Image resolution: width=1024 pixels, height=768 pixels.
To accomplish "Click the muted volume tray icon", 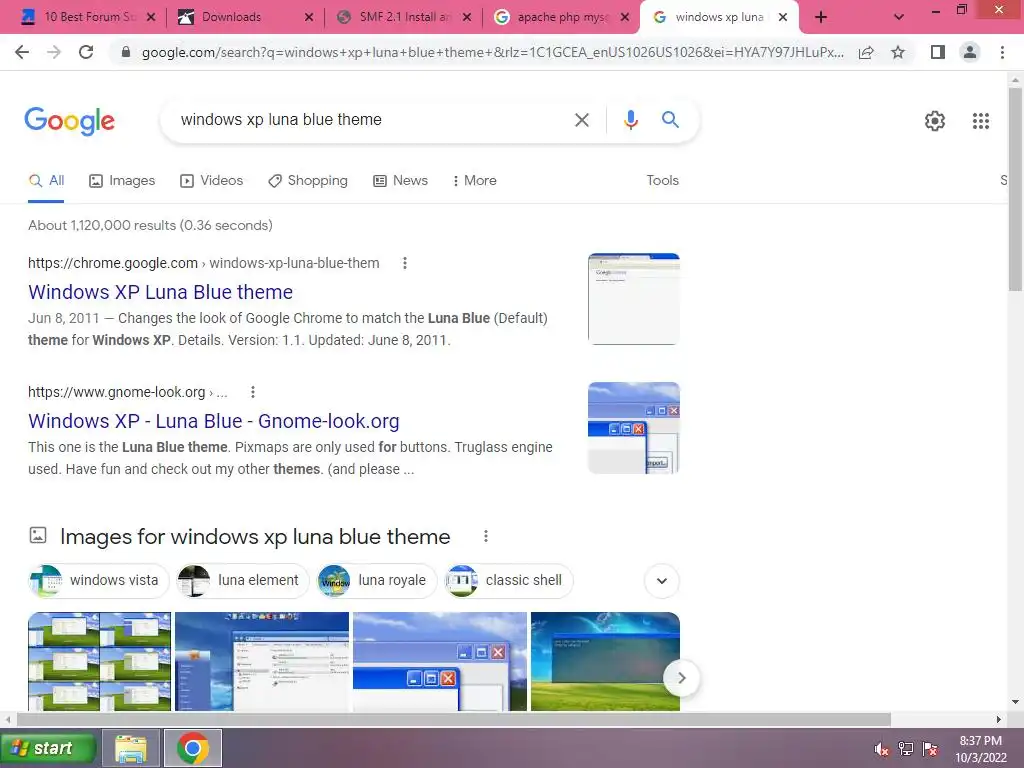I will (x=881, y=749).
